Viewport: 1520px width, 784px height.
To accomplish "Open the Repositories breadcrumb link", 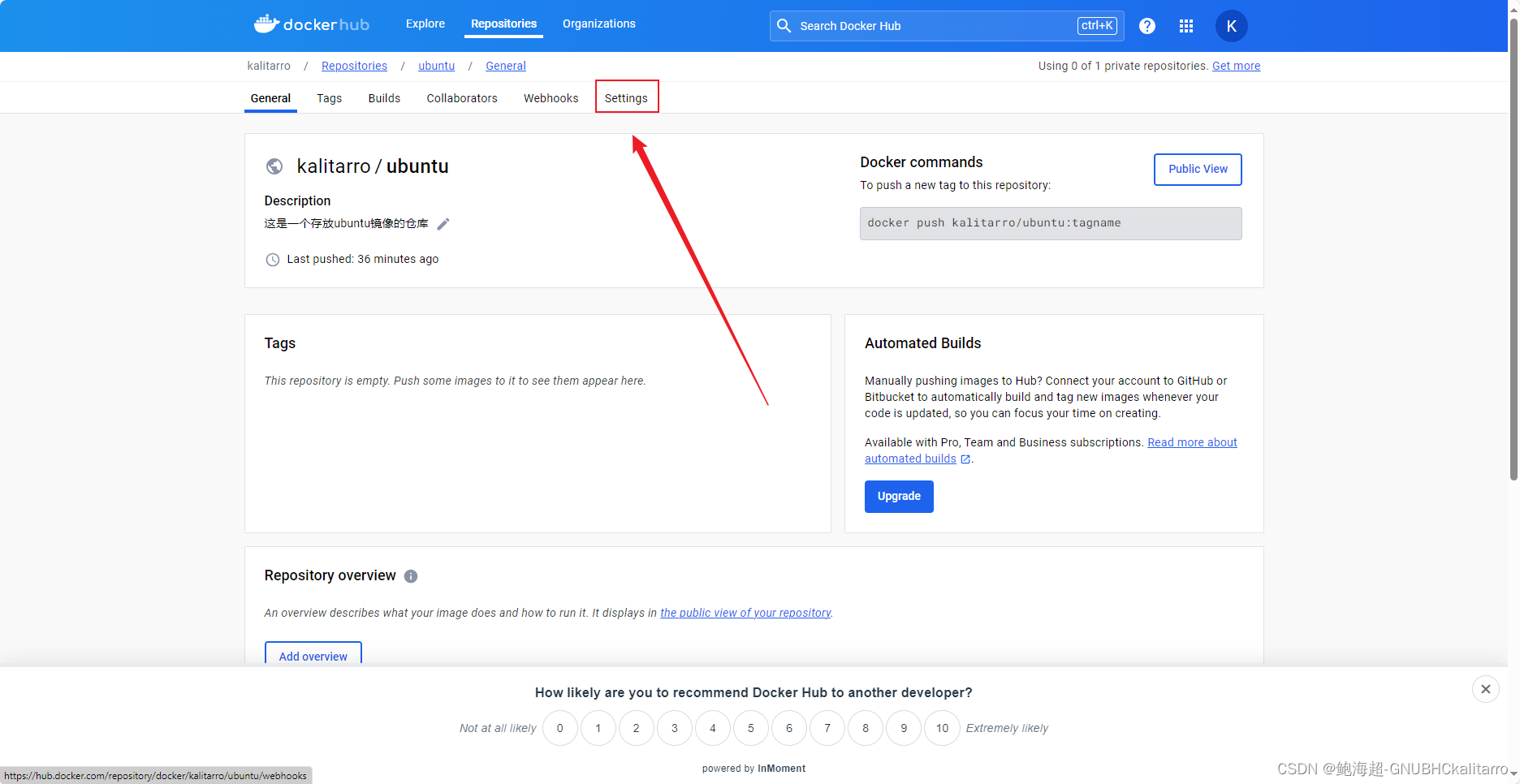I will [x=354, y=66].
